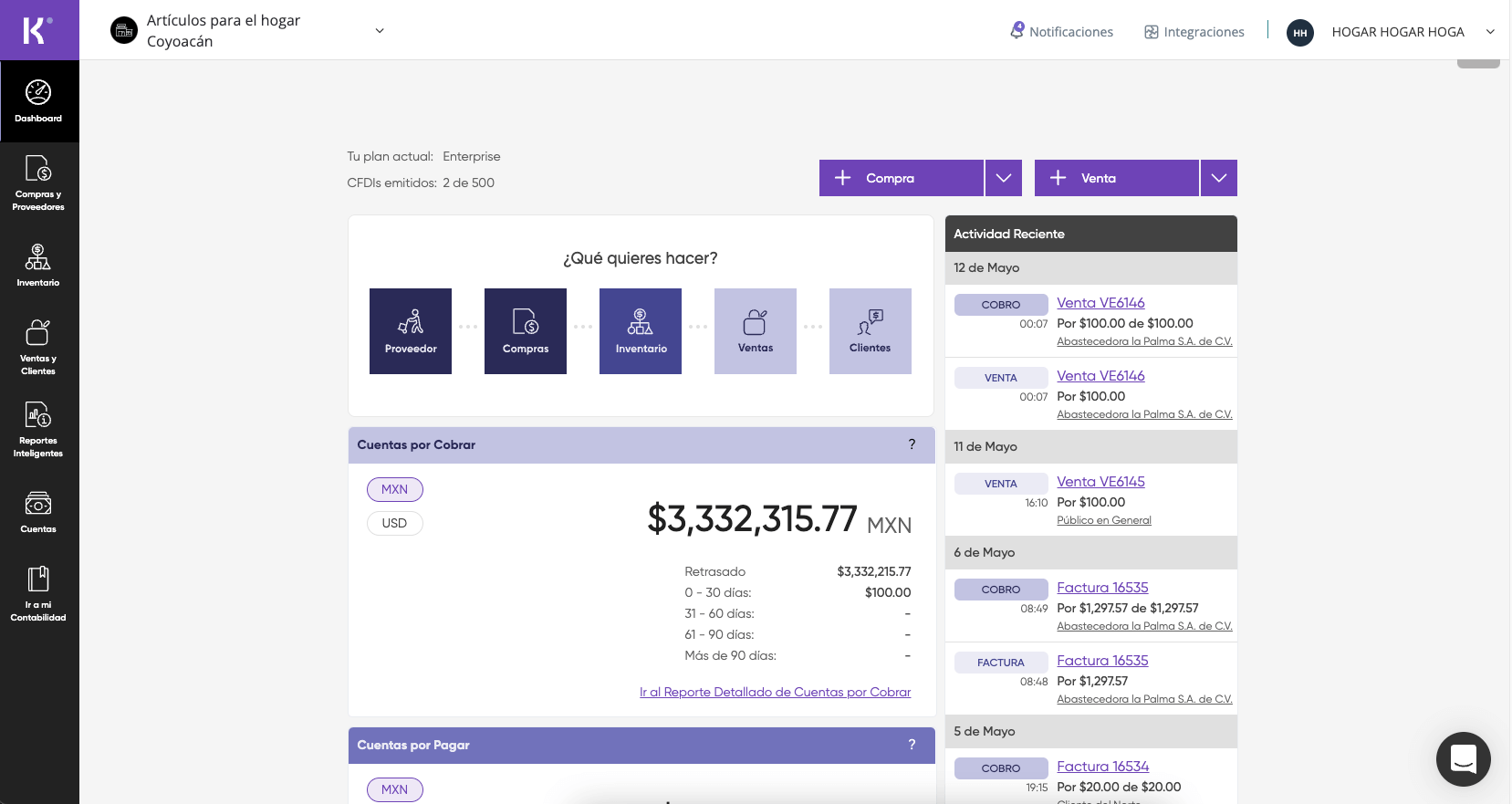Select MXN currency in Cuentas por Pagar

click(x=394, y=789)
